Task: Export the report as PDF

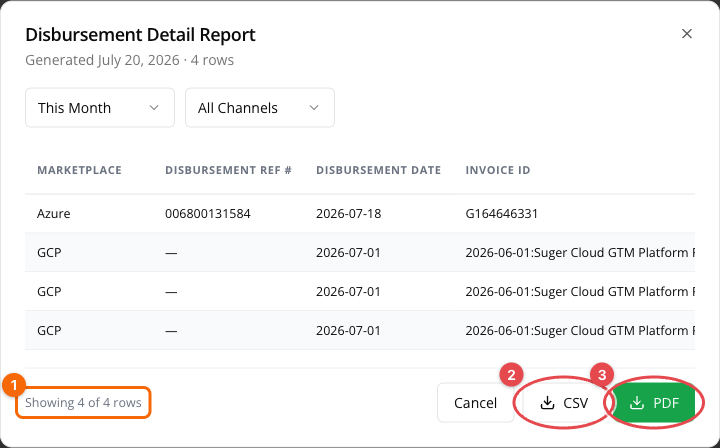Action: (x=654, y=403)
